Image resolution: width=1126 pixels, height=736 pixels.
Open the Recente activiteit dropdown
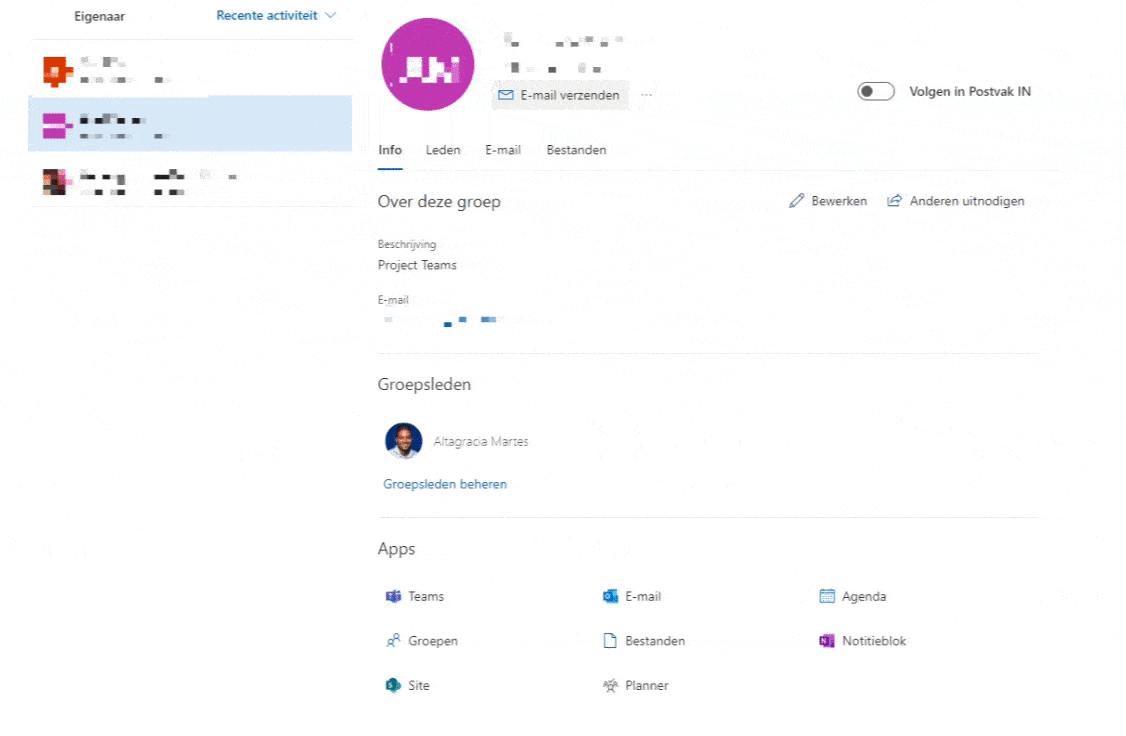(x=277, y=15)
